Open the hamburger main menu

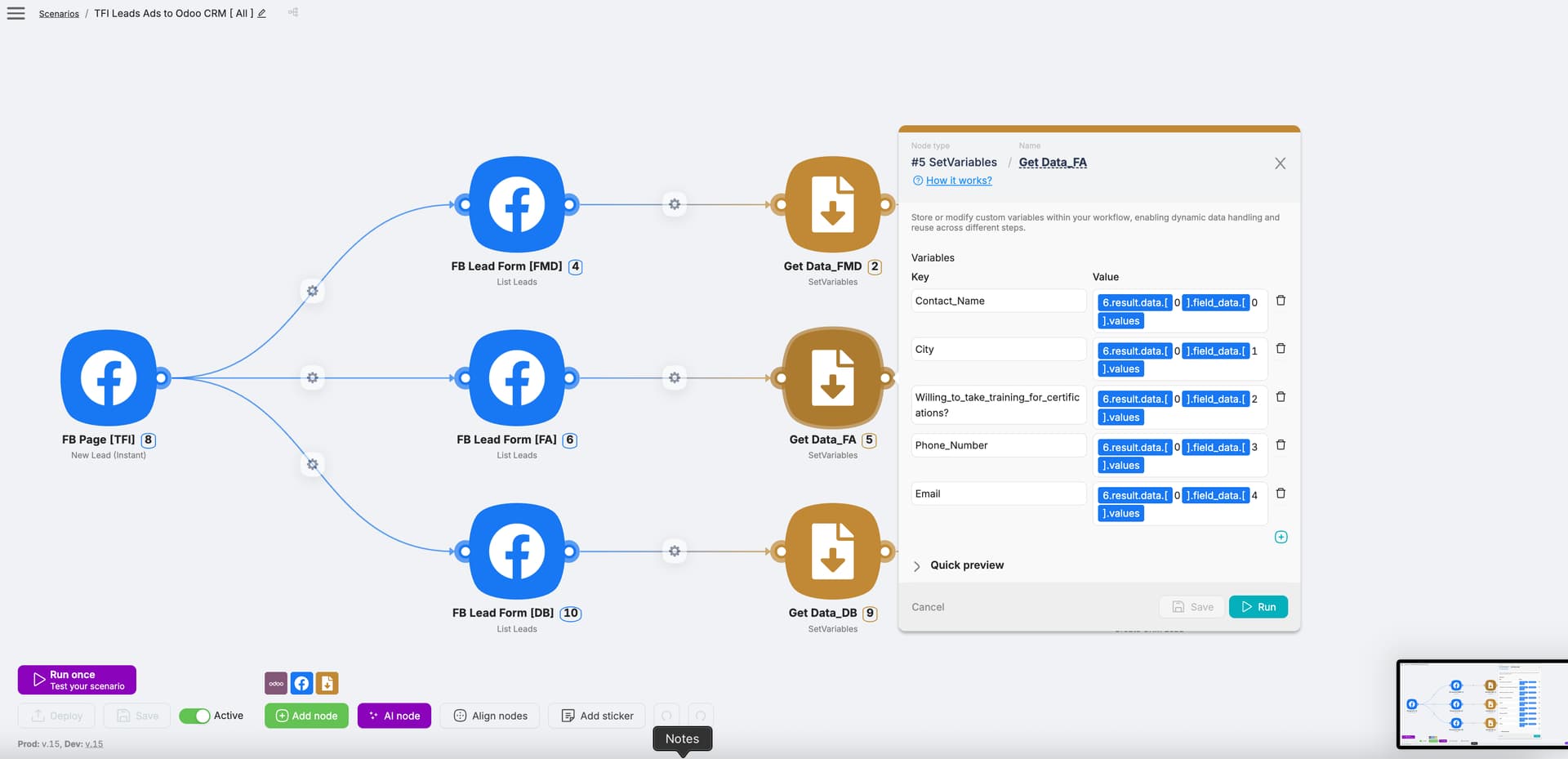tap(16, 13)
